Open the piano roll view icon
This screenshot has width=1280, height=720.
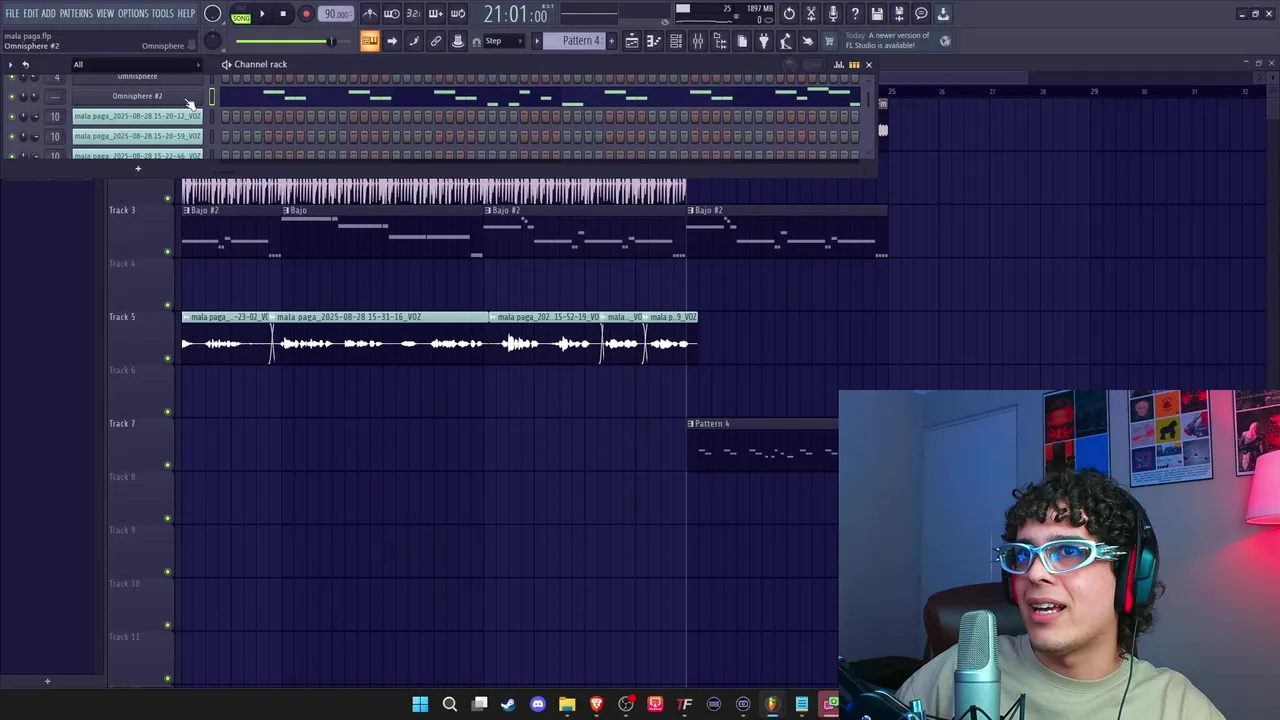(x=654, y=41)
